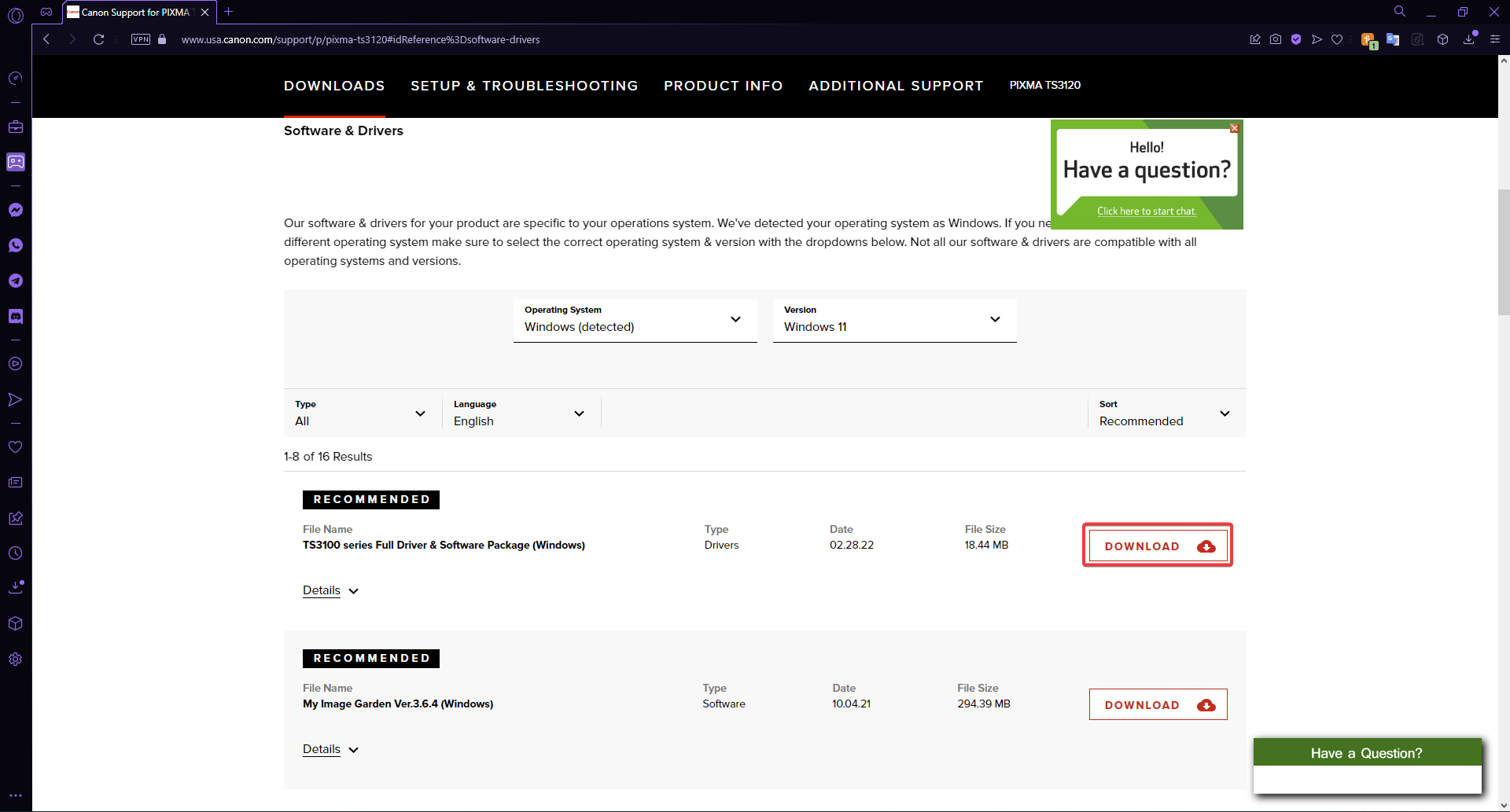Open the DOWNLOADS navigation tab
The width and height of the screenshot is (1510, 812).
point(334,86)
